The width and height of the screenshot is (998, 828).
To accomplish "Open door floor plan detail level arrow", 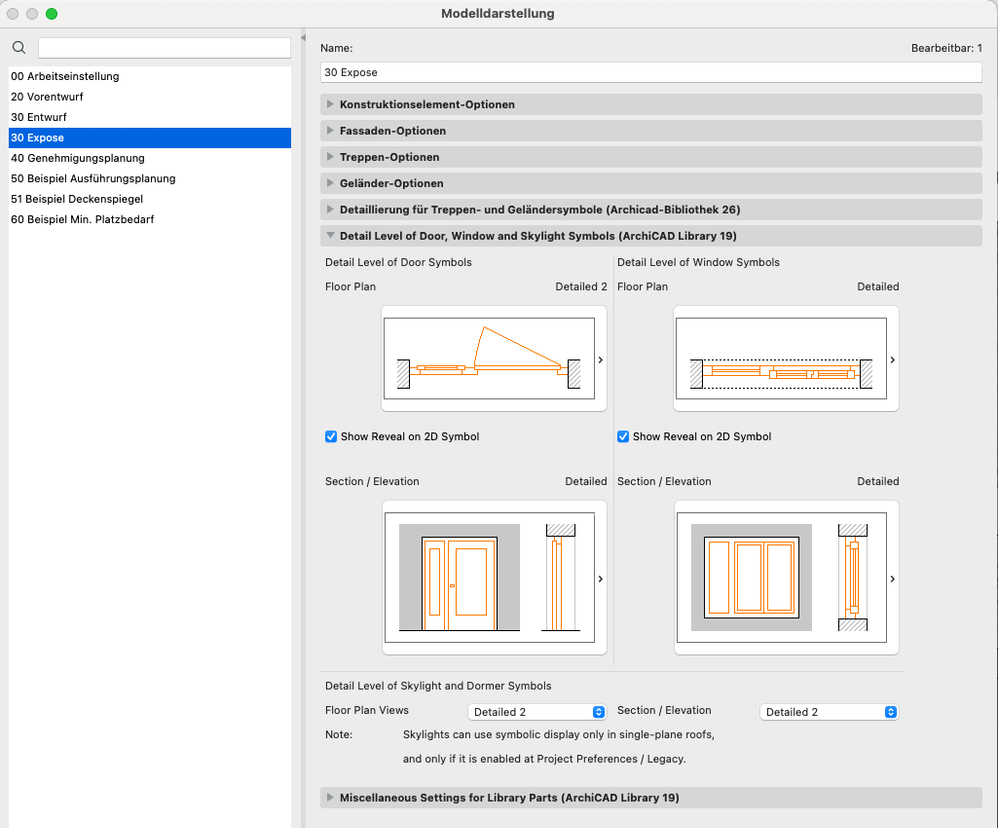I will [600, 360].
